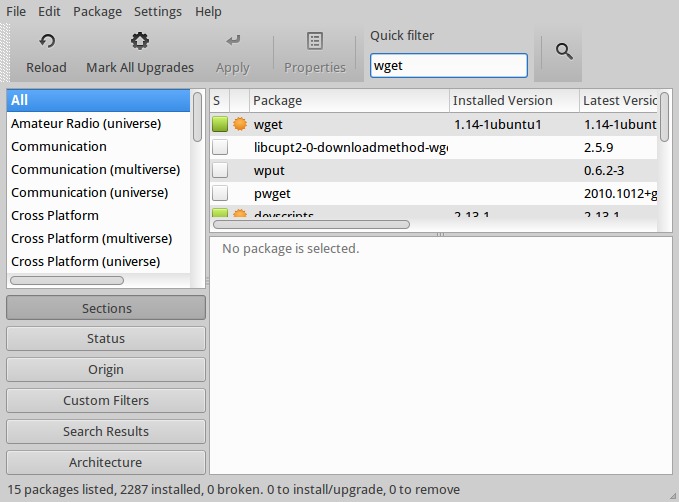
Task: Click latest version 2.5.9 cell
Action: [598, 148]
